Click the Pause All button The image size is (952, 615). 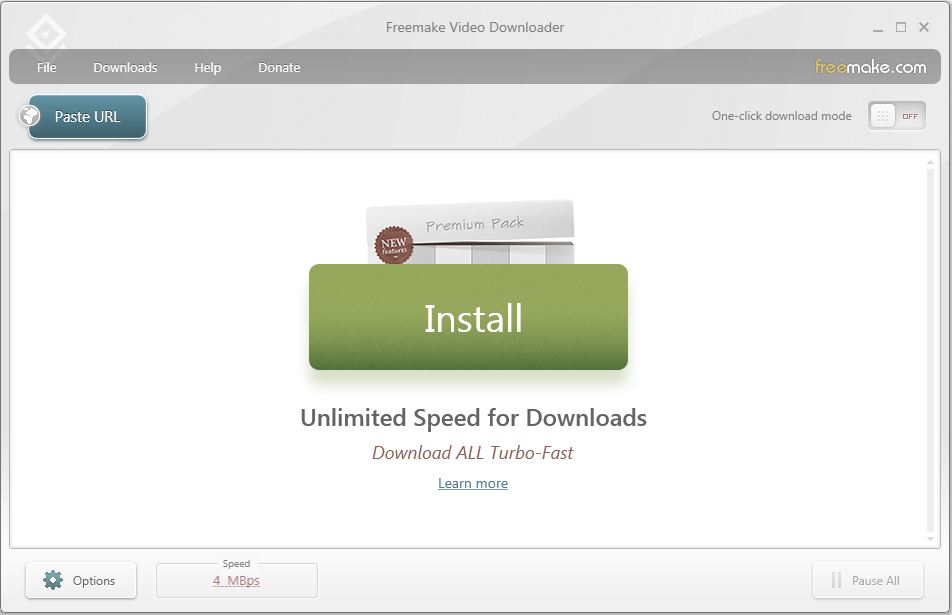868,580
